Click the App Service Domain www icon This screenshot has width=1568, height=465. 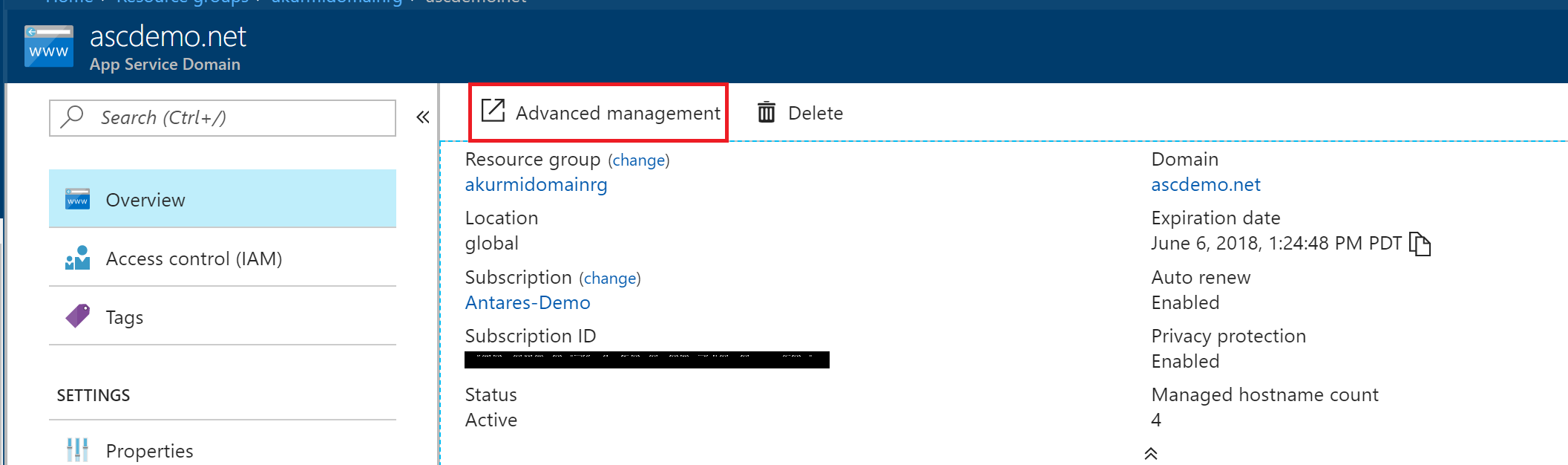pos(49,47)
